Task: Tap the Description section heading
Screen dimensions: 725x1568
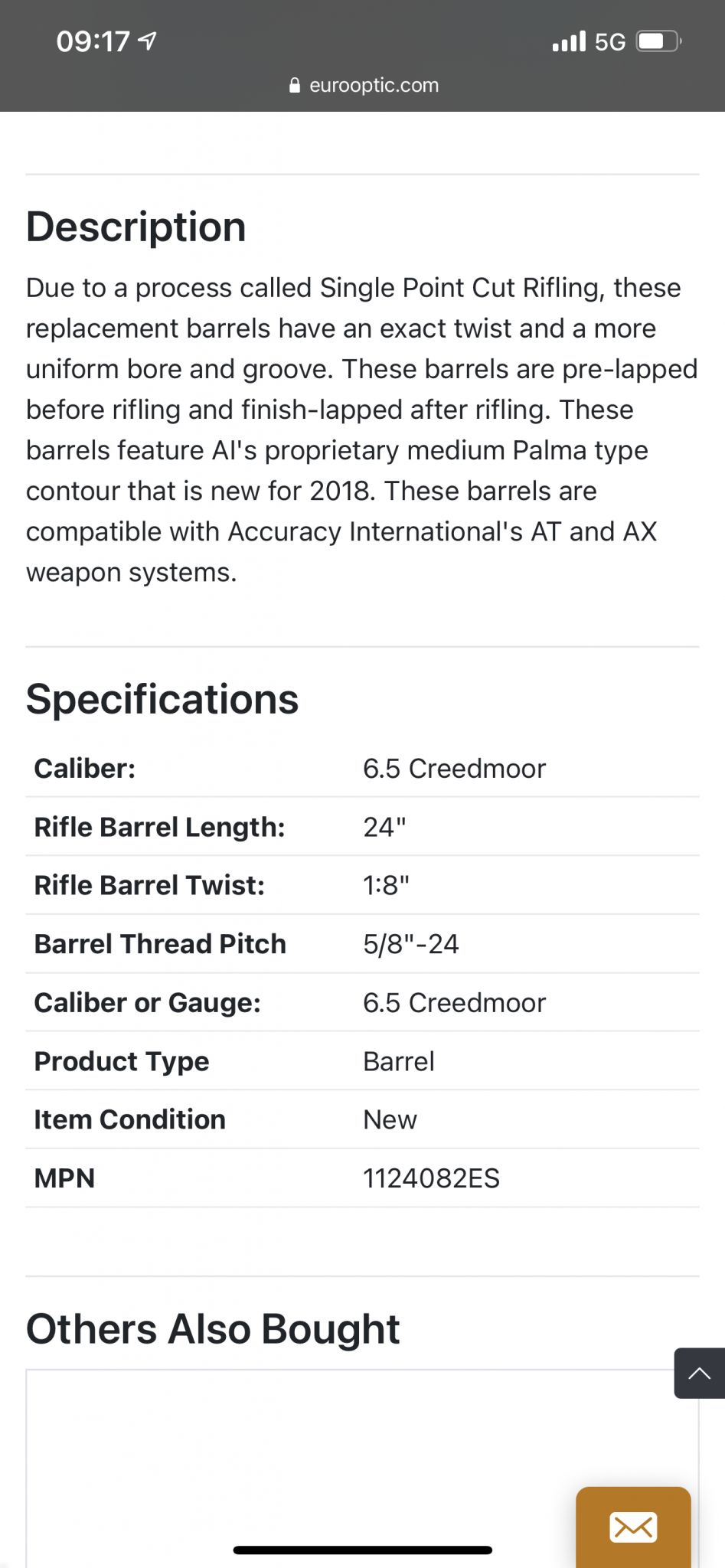Action: click(x=136, y=227)
